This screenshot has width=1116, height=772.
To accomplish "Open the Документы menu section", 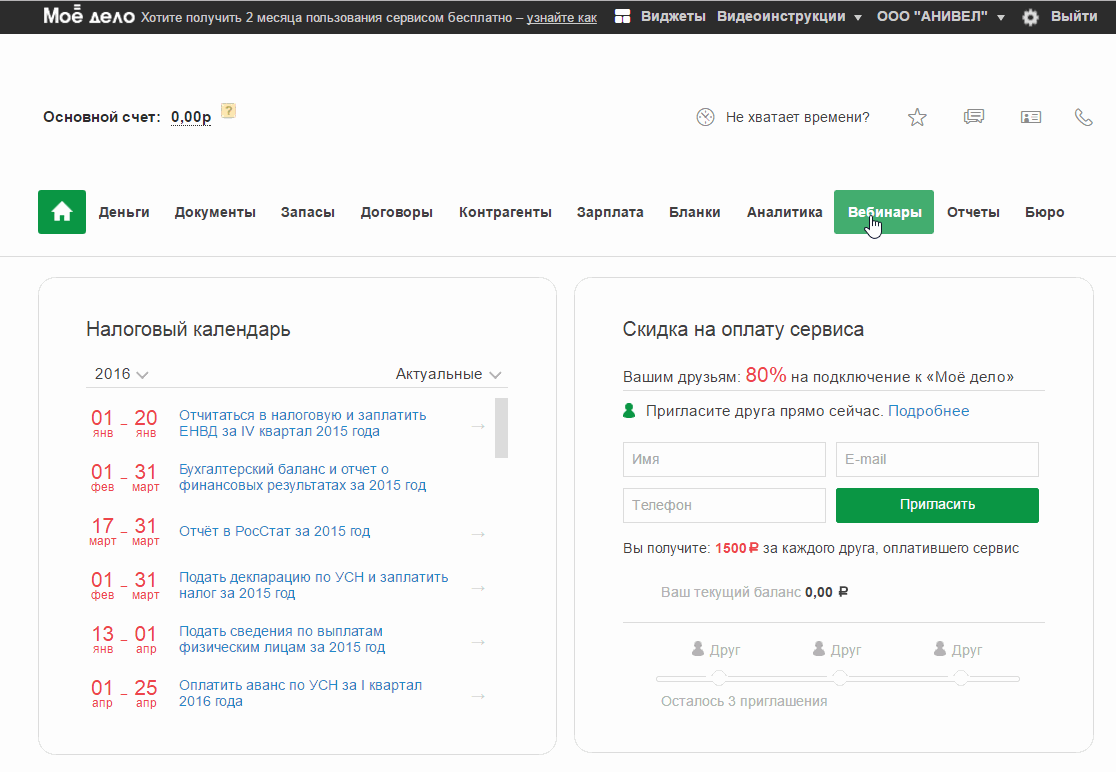I will coord(215,212).
